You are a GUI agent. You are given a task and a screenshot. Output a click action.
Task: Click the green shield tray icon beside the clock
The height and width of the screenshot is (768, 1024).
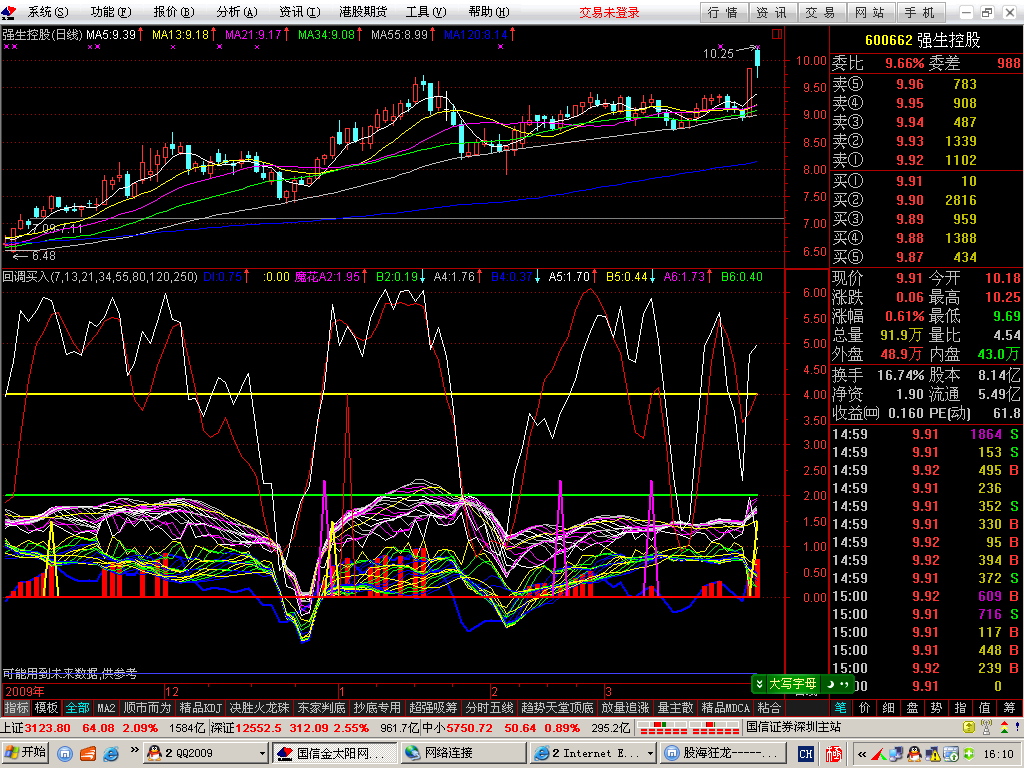(968, 754)
